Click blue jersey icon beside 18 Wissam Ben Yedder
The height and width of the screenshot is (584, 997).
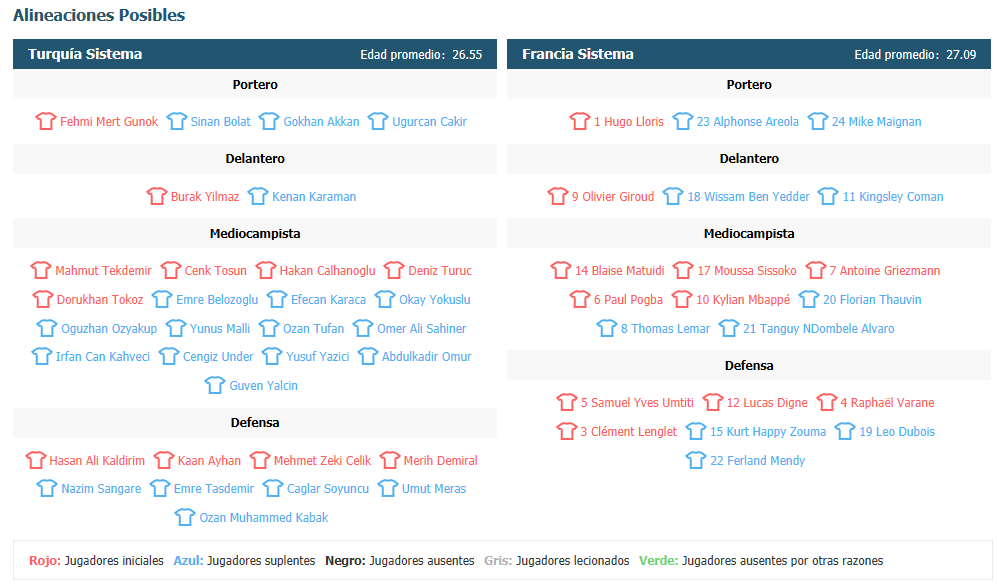coord(673,196)
